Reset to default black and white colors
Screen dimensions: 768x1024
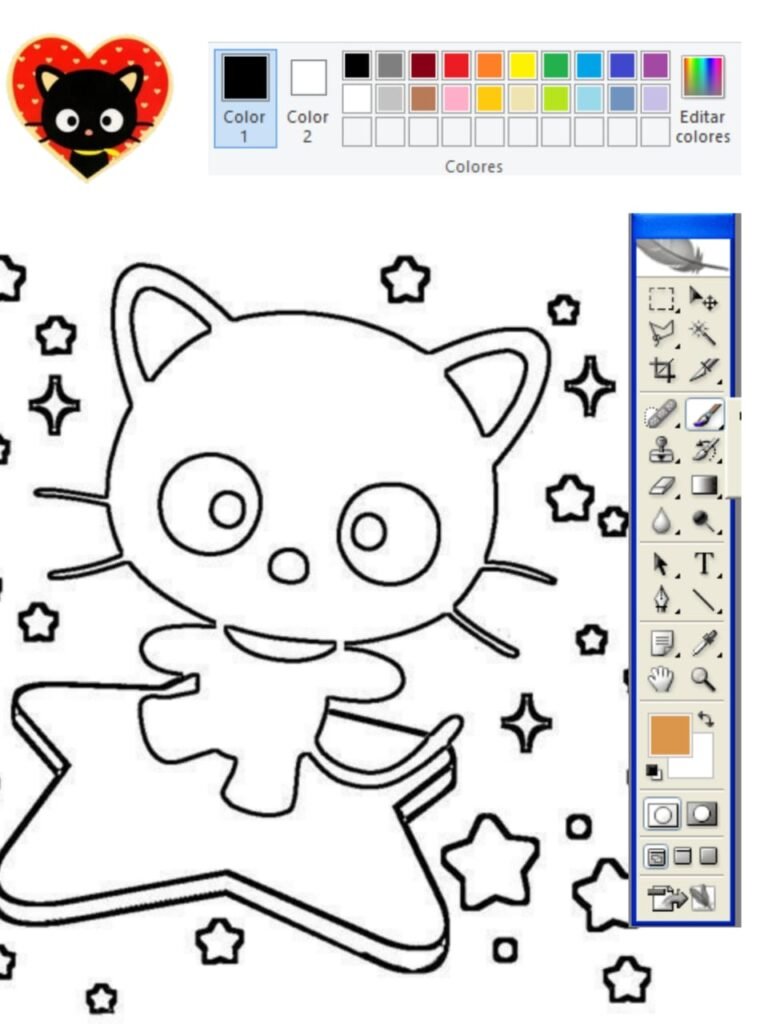click(654, 771)
